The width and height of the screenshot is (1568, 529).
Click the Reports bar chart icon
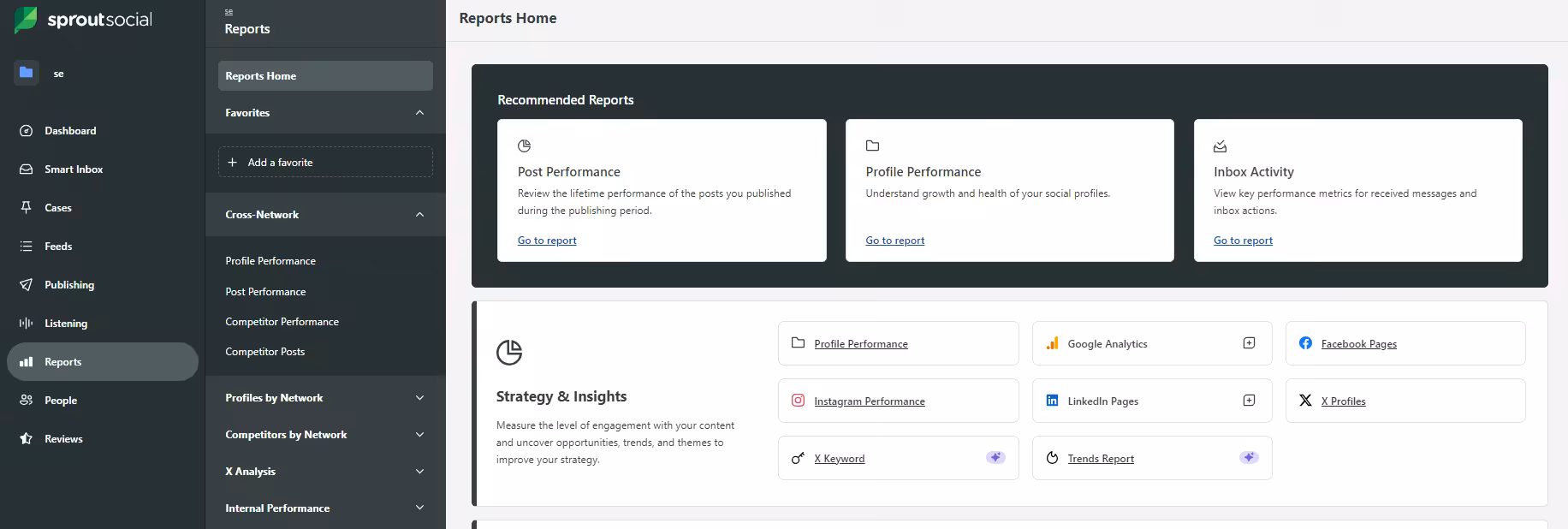coord(27,362)
